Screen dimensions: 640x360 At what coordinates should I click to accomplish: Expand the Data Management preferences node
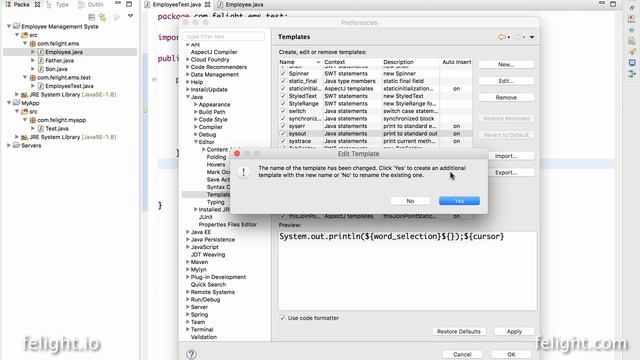[x=188, y=74]
